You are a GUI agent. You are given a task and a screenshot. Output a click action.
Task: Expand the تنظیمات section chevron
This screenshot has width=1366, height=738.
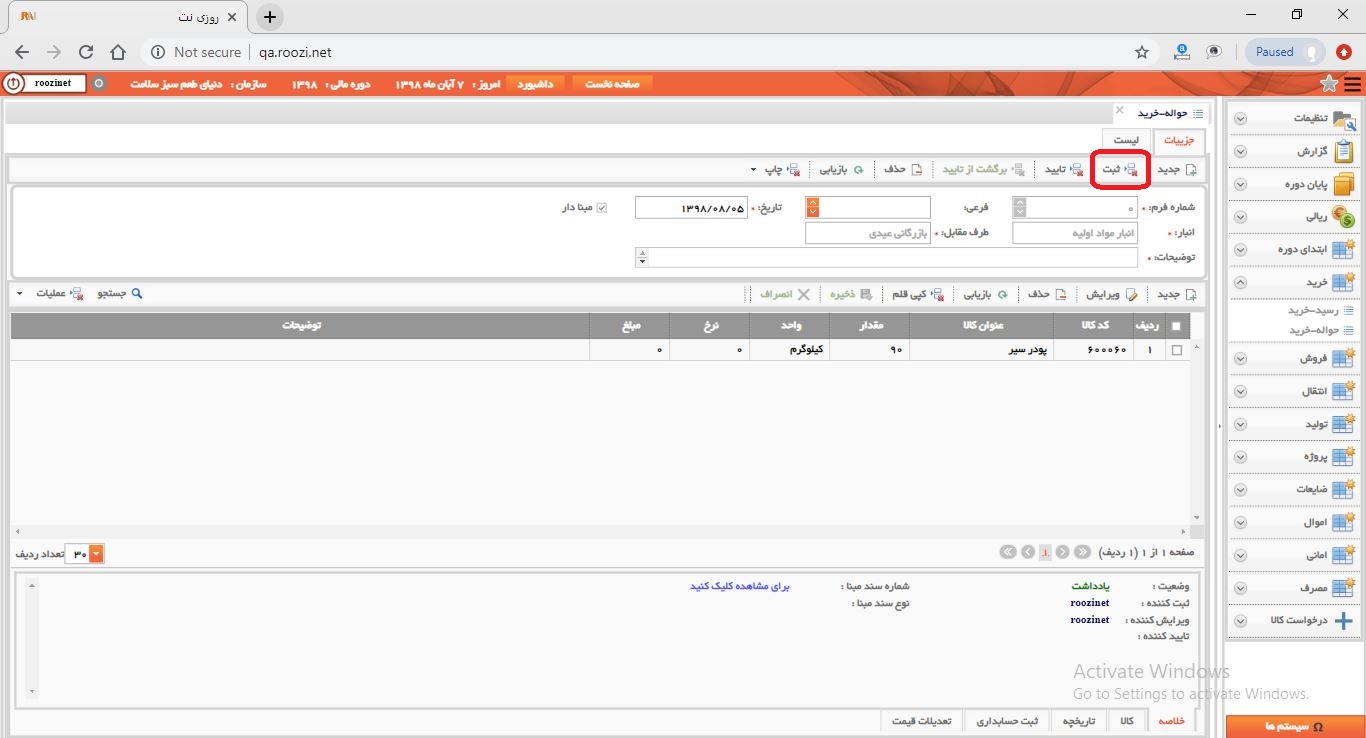1240,119
